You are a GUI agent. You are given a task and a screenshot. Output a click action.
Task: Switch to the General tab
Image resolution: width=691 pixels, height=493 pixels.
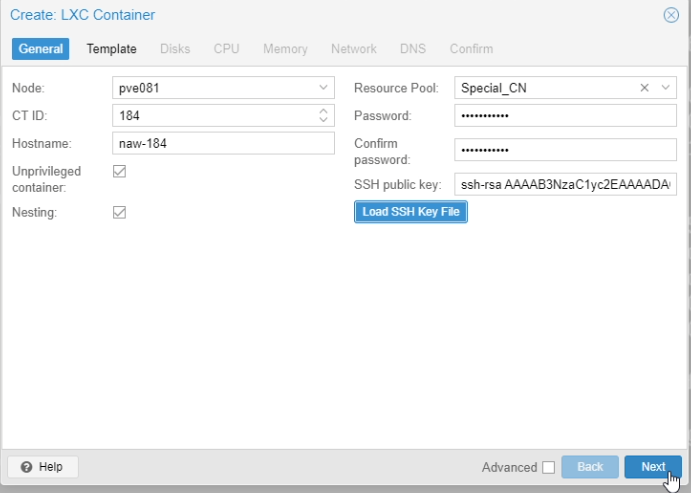click(x=41, y=49)
